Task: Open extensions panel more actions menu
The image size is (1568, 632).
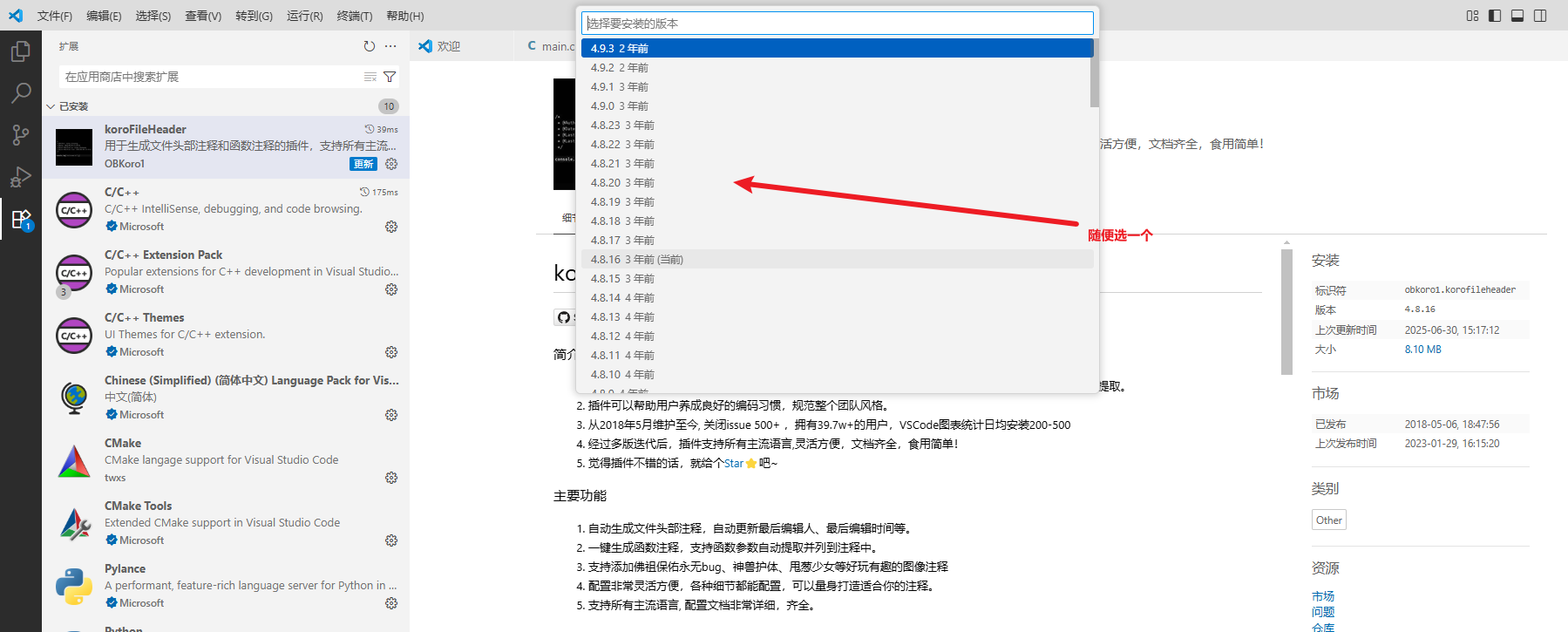Action: (x=390, y=46)
